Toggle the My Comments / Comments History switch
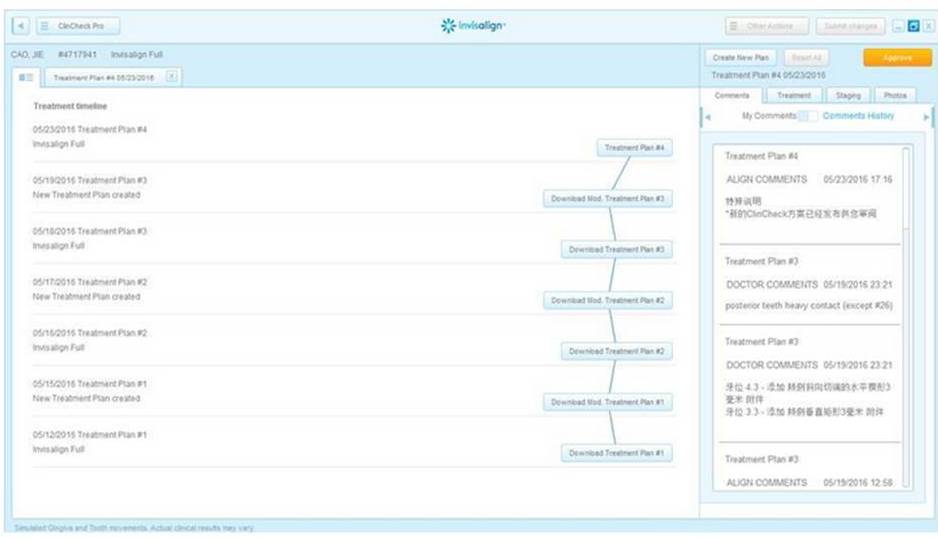This screenshot has width=938, height=539. coord(808,116)
